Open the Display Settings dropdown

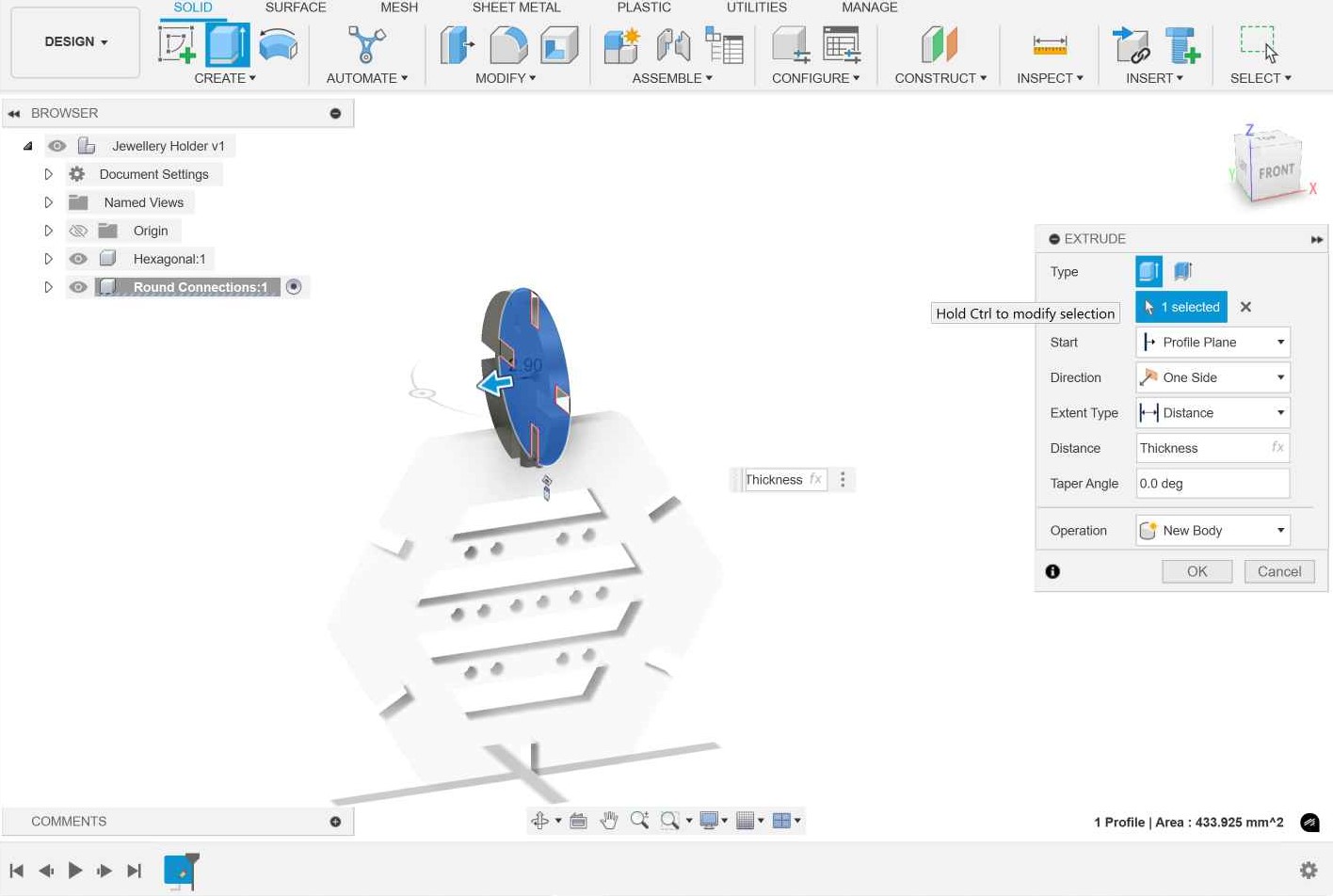(x=715, y=821)
